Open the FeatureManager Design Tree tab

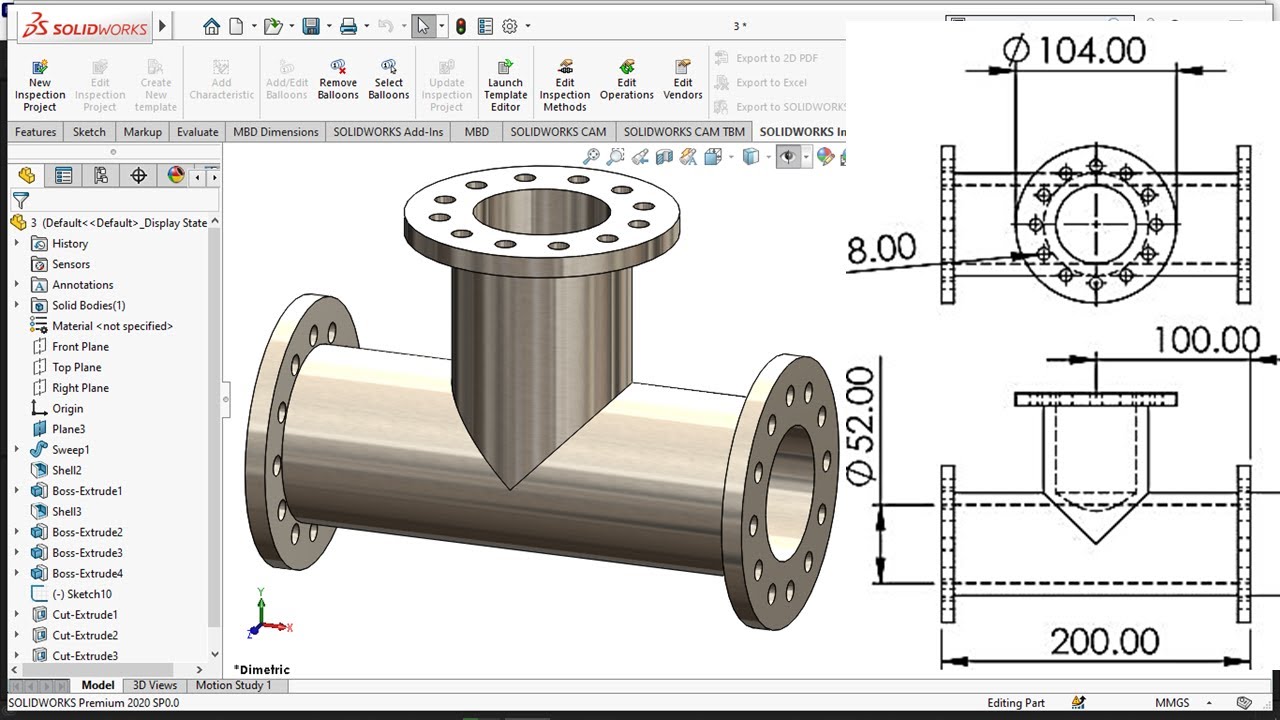tap(26, 176)
